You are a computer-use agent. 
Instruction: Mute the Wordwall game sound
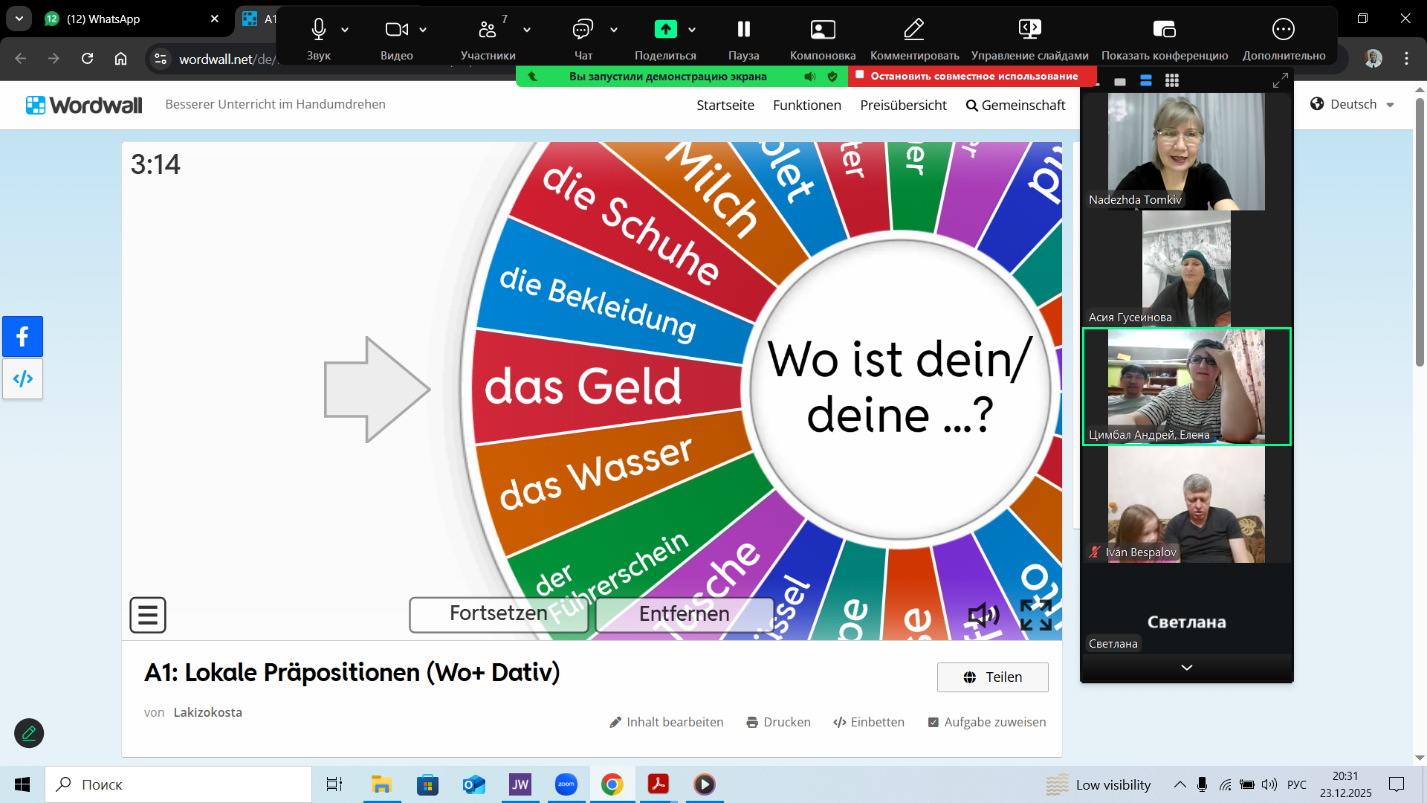983,615
